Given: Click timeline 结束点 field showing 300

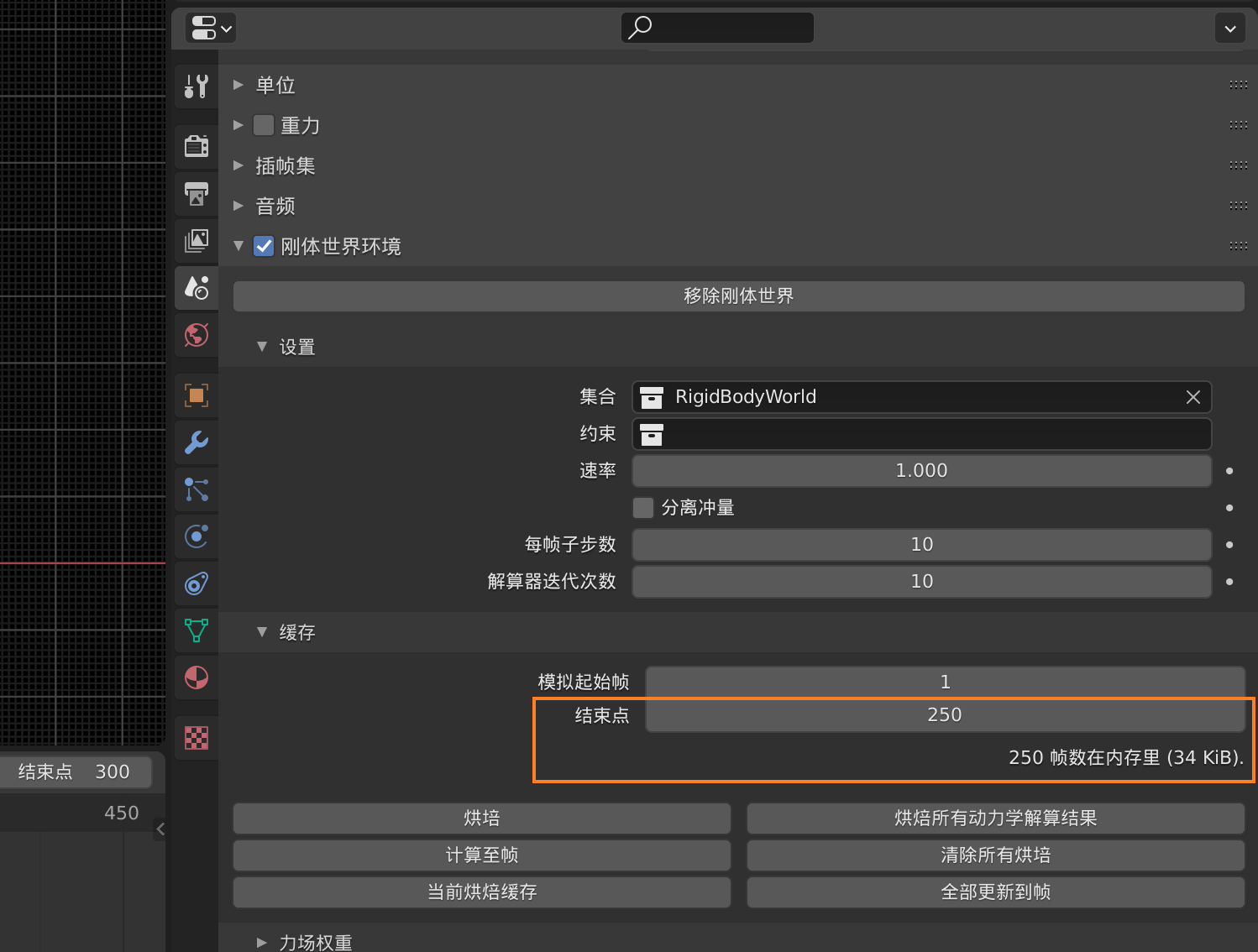Looking at the screenshot, I should click(x=74, y=772).
